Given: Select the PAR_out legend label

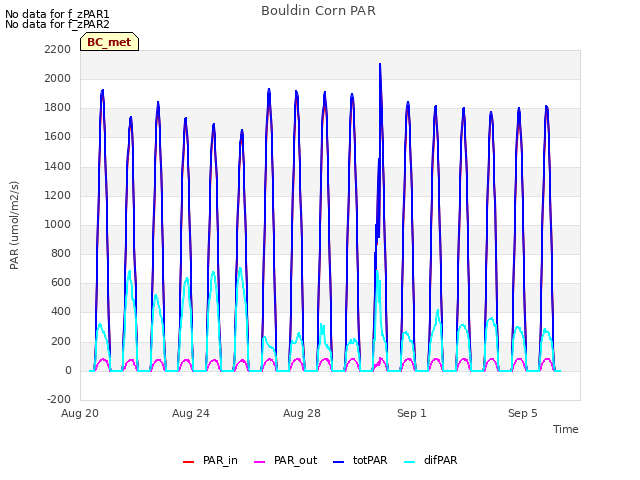Looking at the screenshot, I should (x=296, y=460).
